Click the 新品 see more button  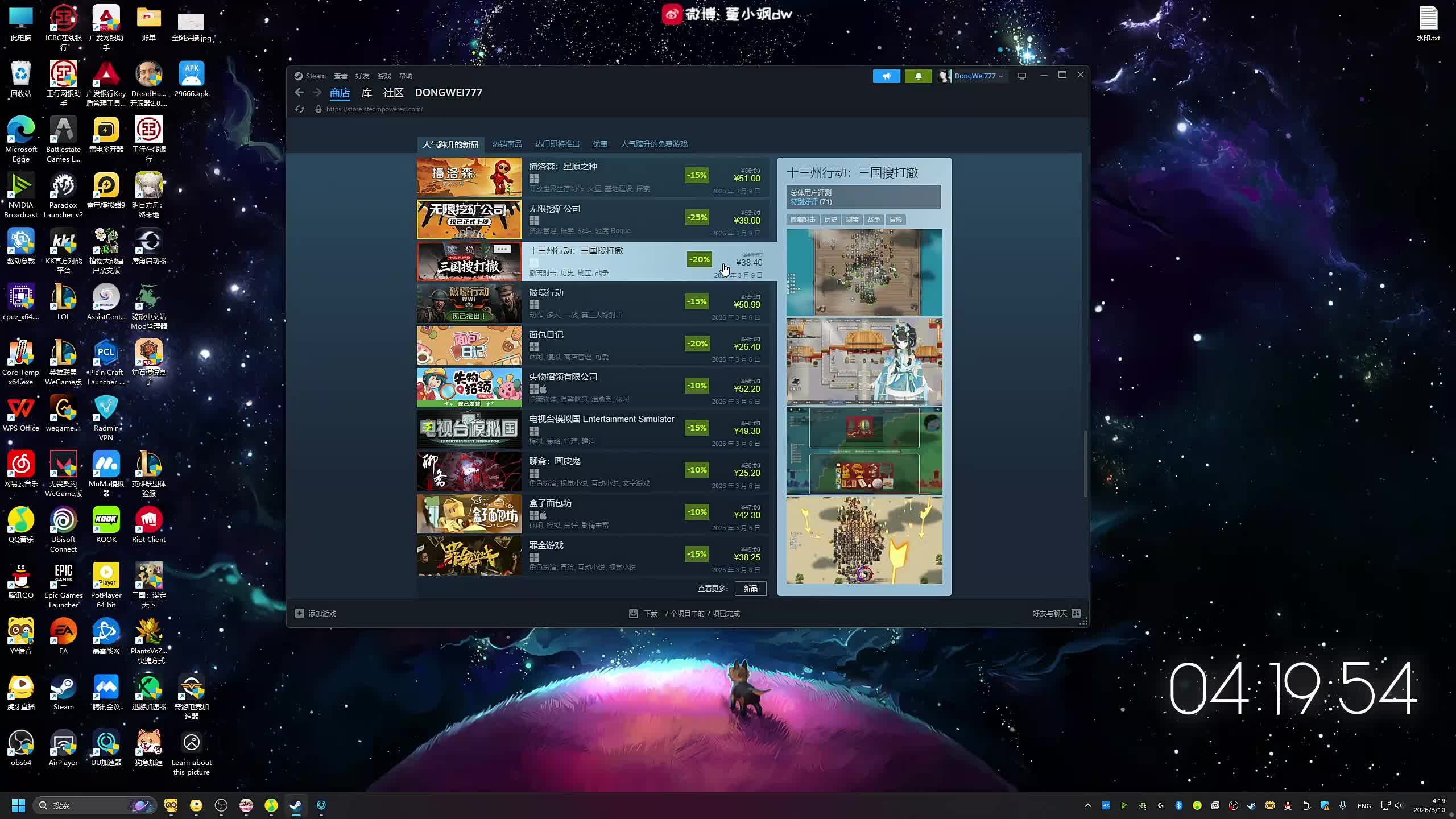pyautogui.click(x=750, y=589)
